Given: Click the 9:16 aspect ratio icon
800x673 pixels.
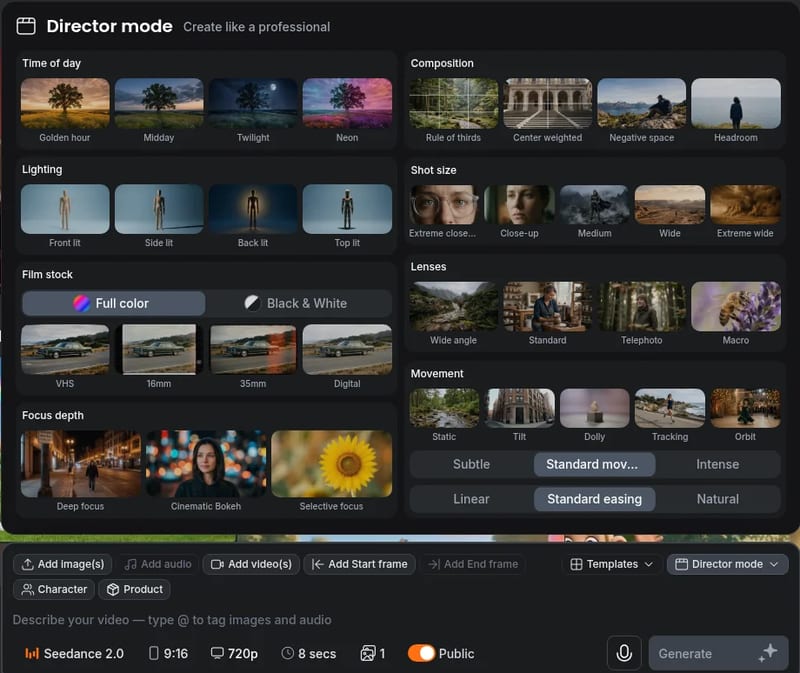Looking at the screenshot, I should pyautogui.click(x=154, y=654).
